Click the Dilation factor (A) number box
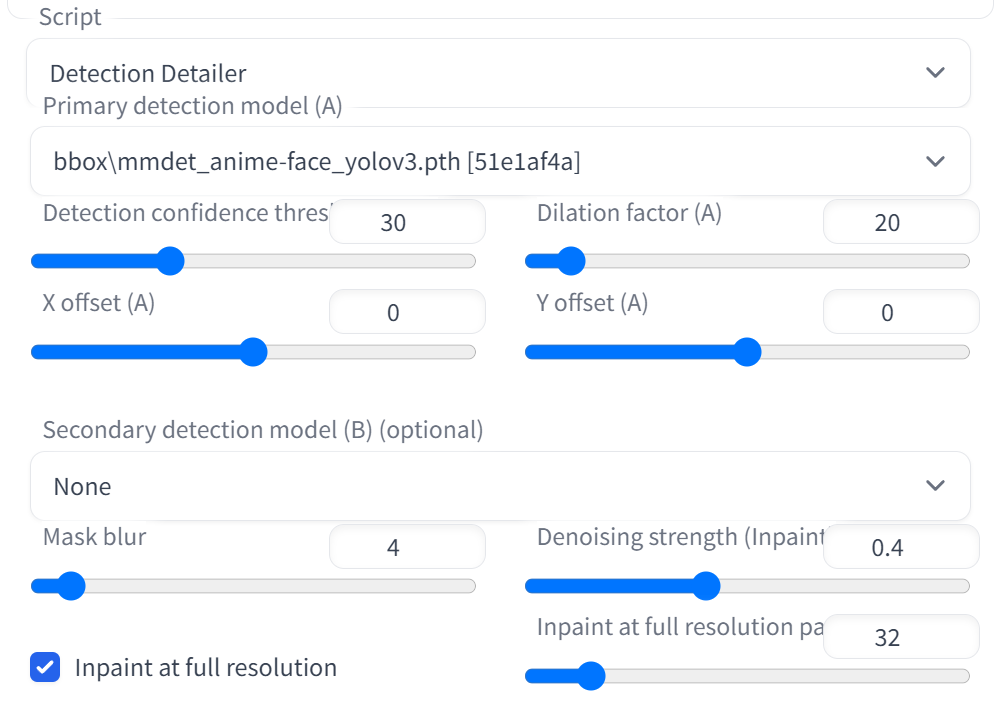This screenshot has height=724, width=997. pyautogui.click(x=901, y=222)
